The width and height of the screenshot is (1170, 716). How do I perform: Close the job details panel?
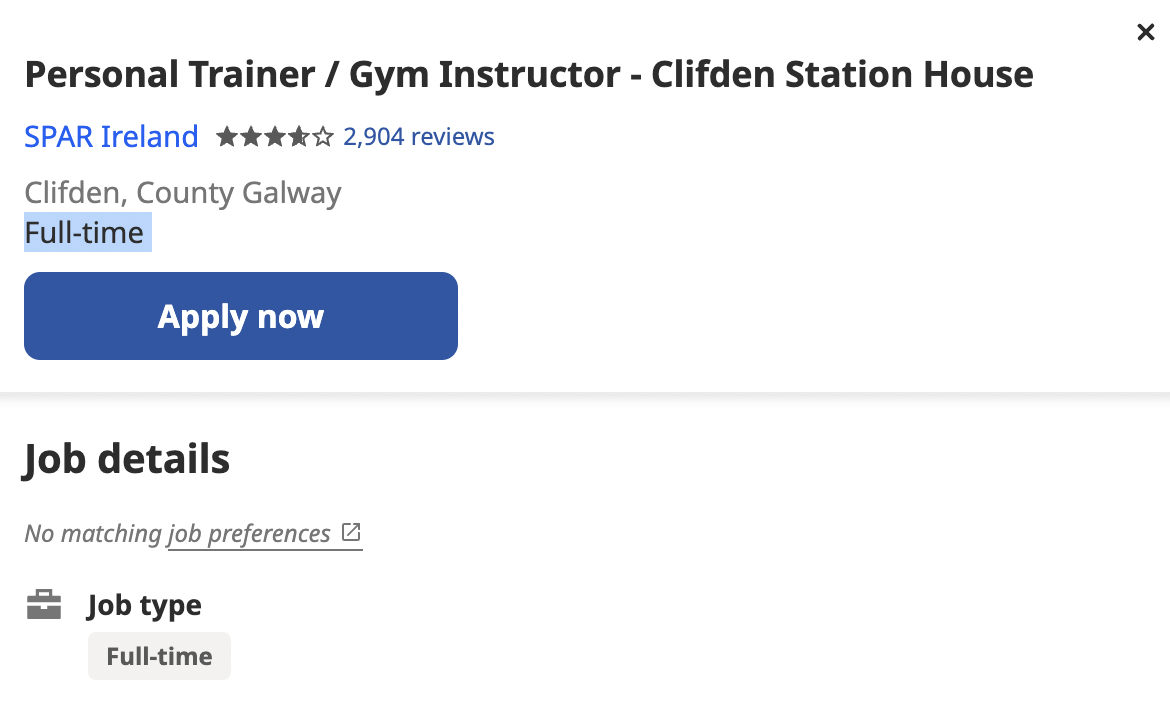pyautogui.click(x=1145, y=31)
